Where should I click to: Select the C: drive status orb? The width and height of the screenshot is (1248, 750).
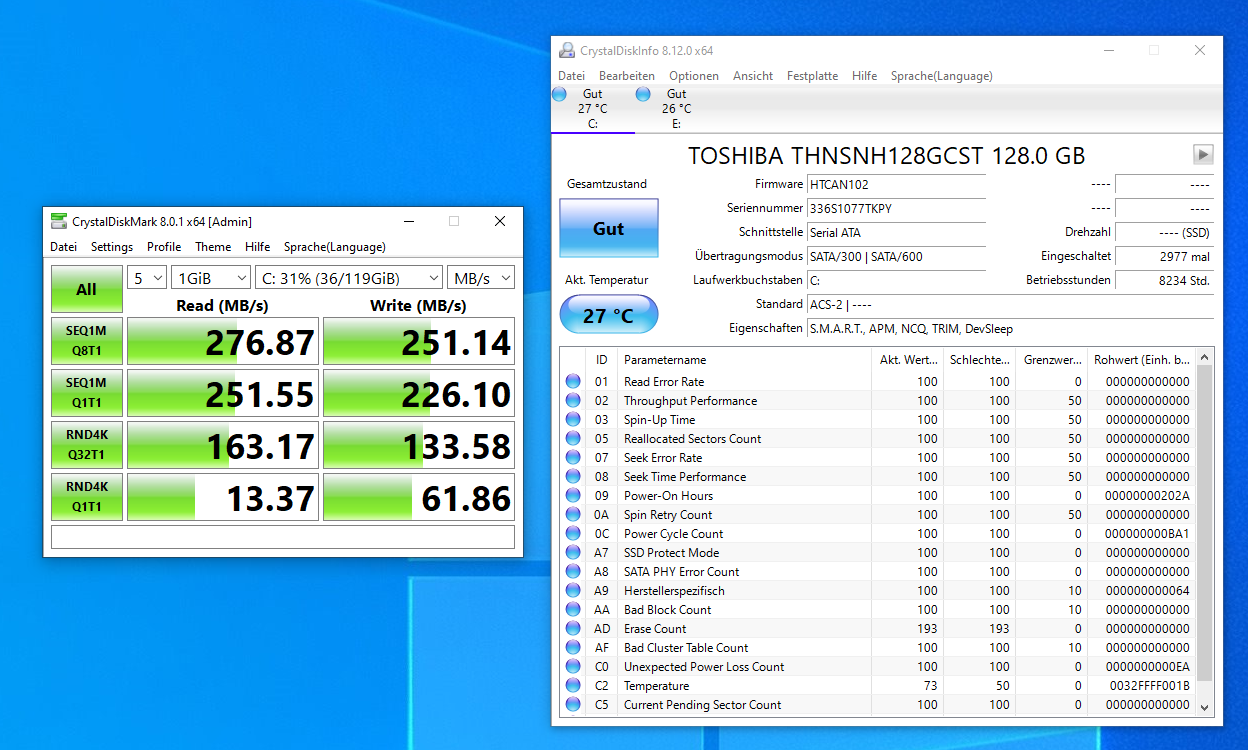tap(559, 94)
